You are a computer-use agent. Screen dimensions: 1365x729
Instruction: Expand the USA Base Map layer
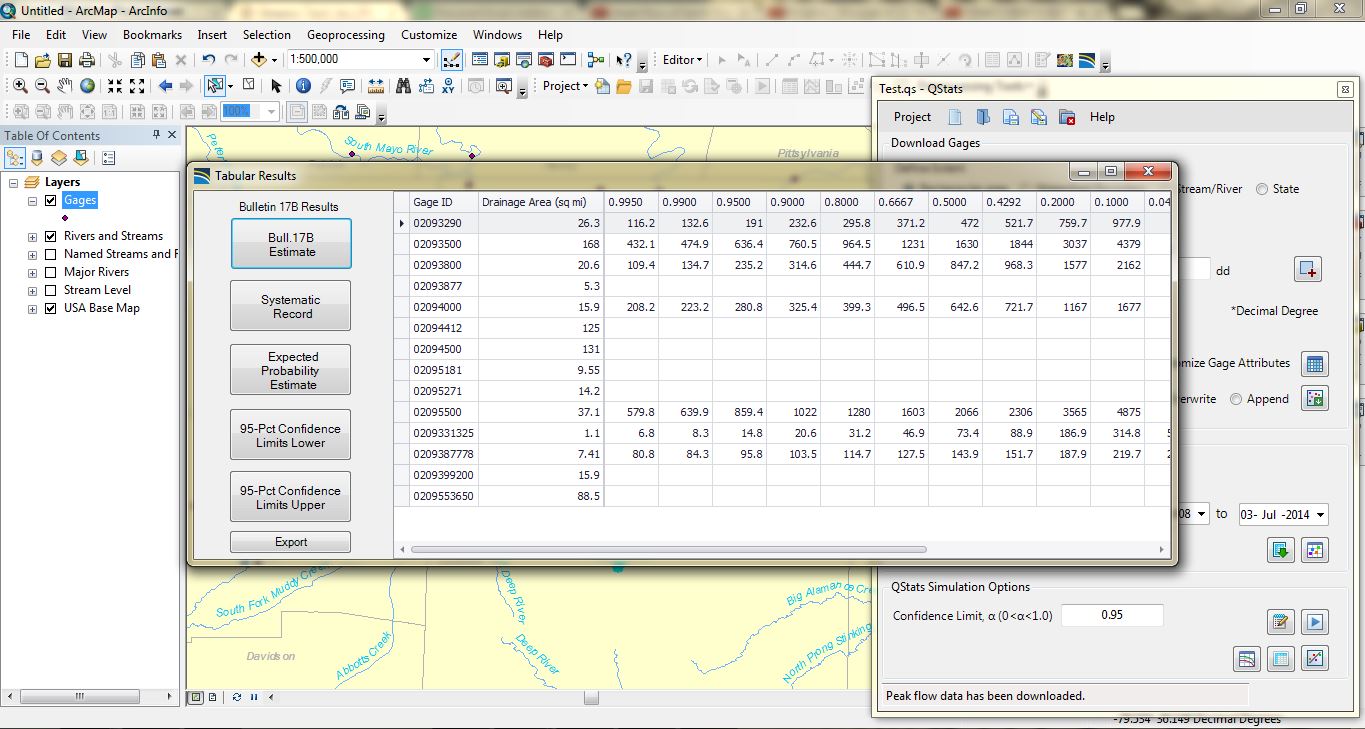click(x=31, y=308)
